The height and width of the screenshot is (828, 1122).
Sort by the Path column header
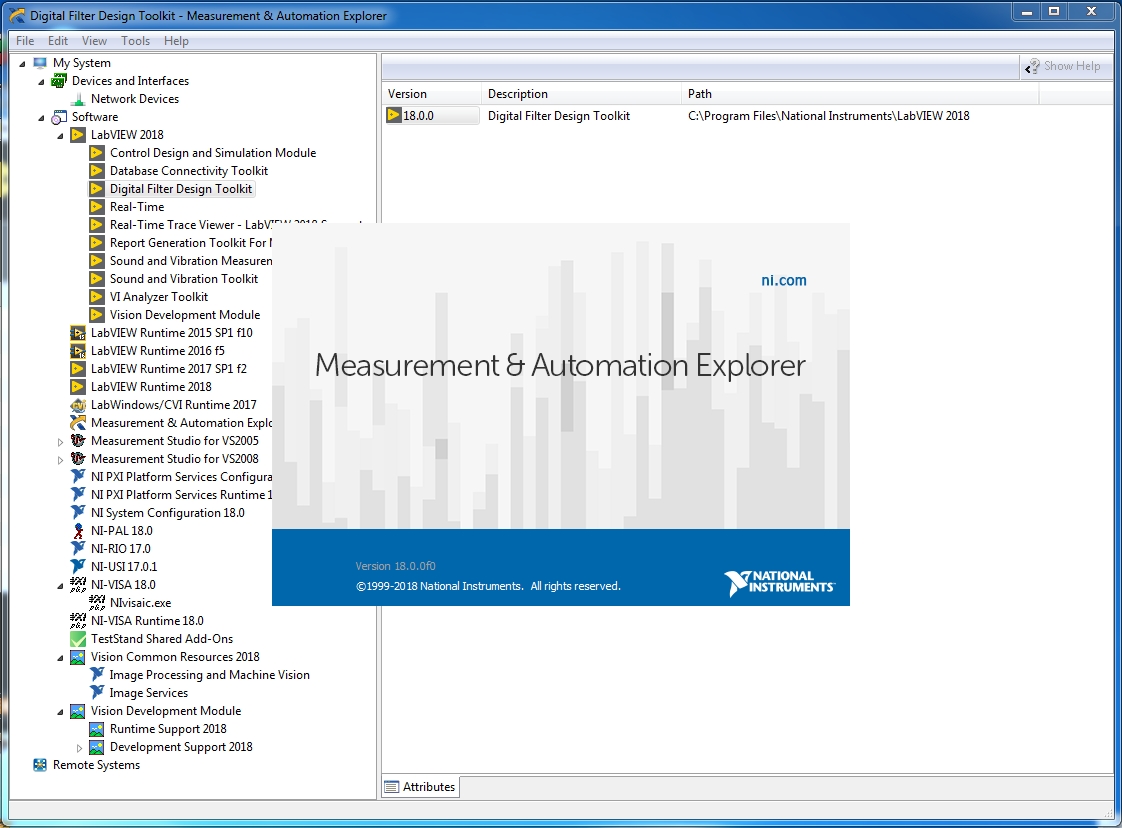pos(860,94)
